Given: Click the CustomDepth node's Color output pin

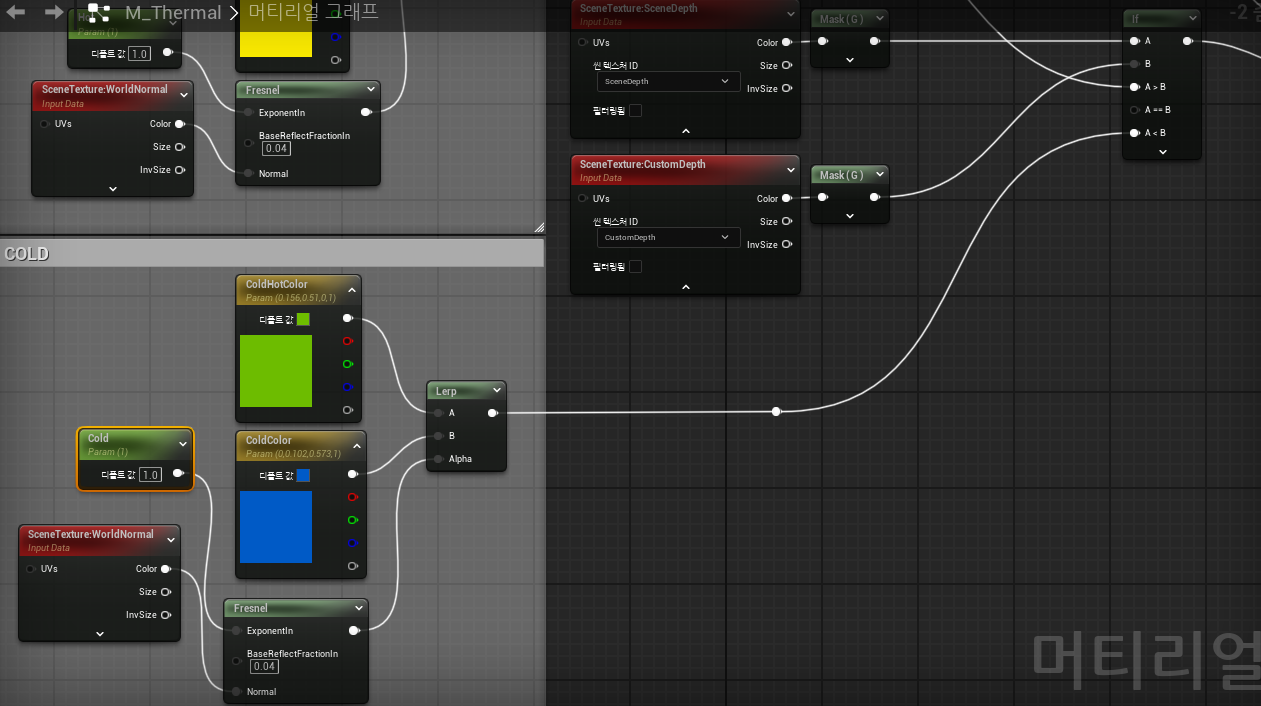Looking at the screenshot, I should pyautogui.click(x=787, y=198).
